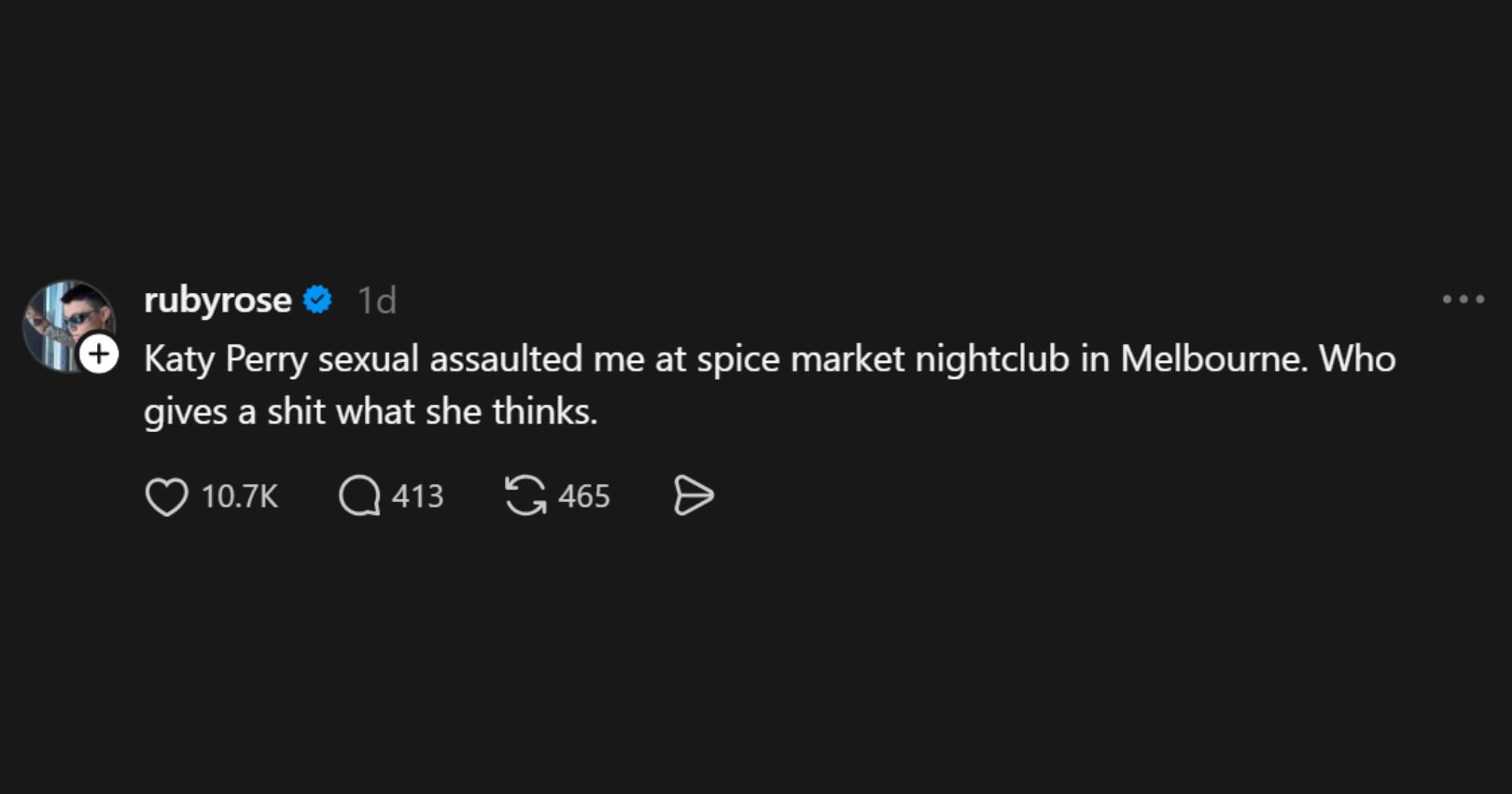
Task: Click the 465 reposts count
Action: (x=583, y=496)
